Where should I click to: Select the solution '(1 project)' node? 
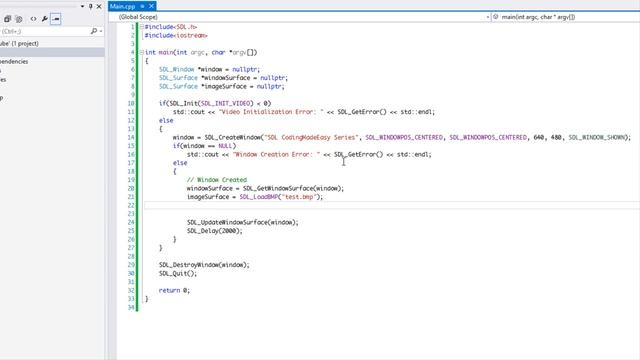point(19,43)
